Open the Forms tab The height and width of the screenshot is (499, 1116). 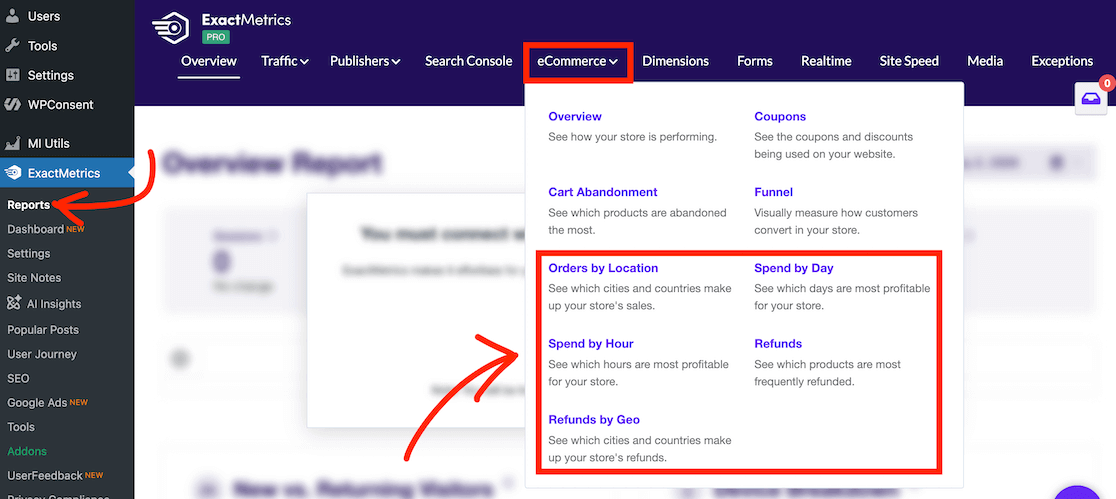[754, 61]
